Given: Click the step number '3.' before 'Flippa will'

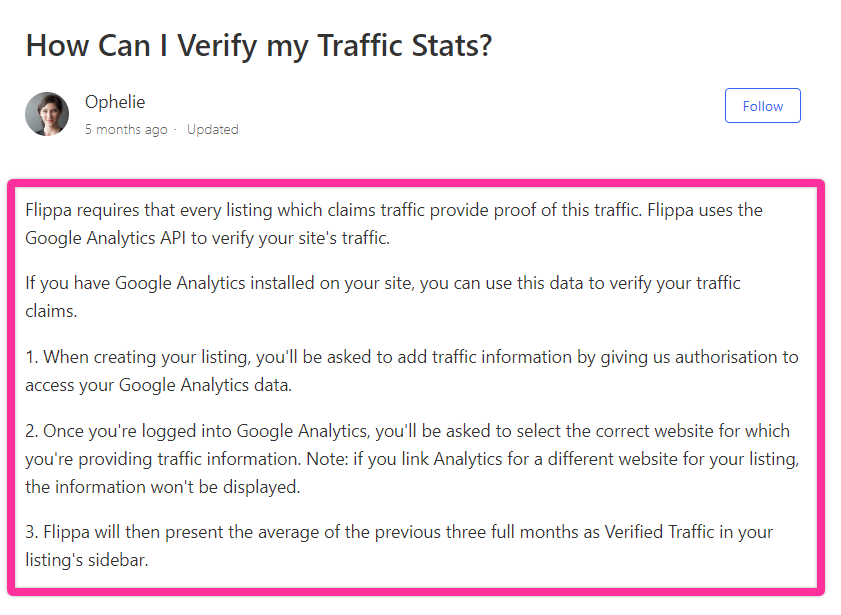Looking at the screenshot, I should tap(32, 532).
